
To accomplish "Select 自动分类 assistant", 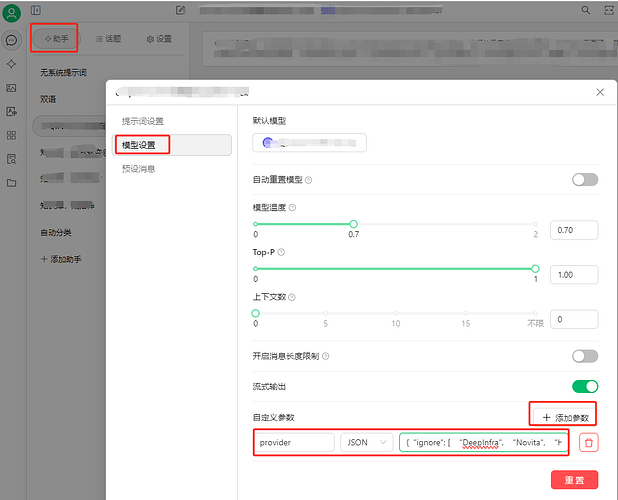I will [56, 232].
